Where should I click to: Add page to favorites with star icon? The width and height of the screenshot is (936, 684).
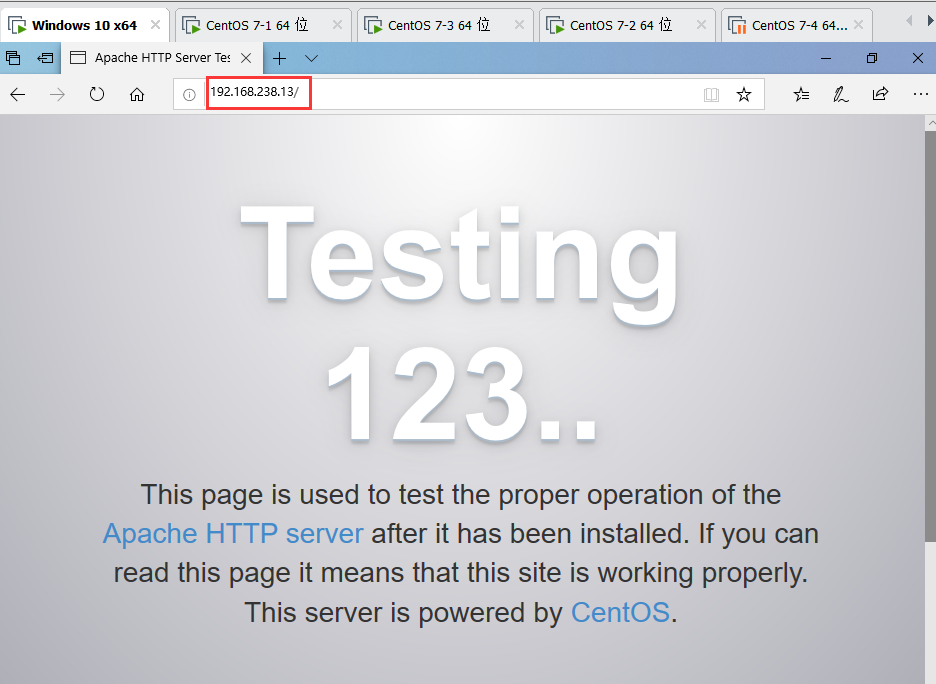(x=744, y=94)
